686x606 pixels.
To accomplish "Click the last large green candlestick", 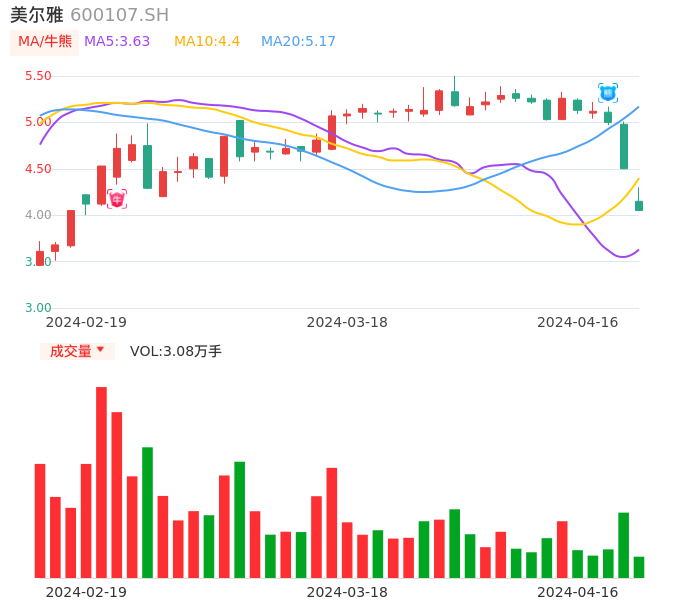I will (624, 146).
